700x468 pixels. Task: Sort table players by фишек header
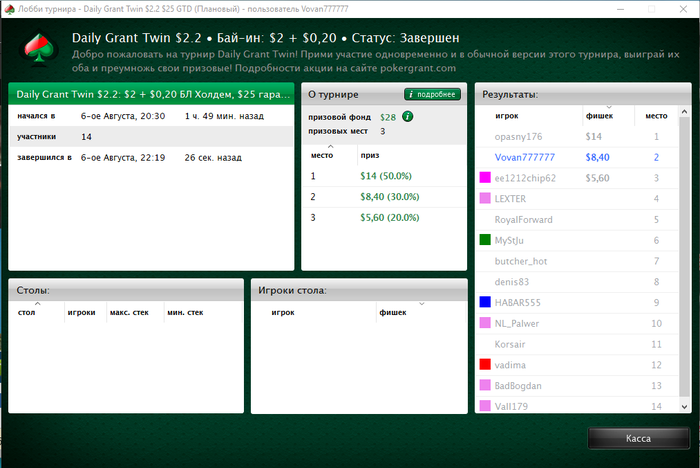tap(393, 312)
